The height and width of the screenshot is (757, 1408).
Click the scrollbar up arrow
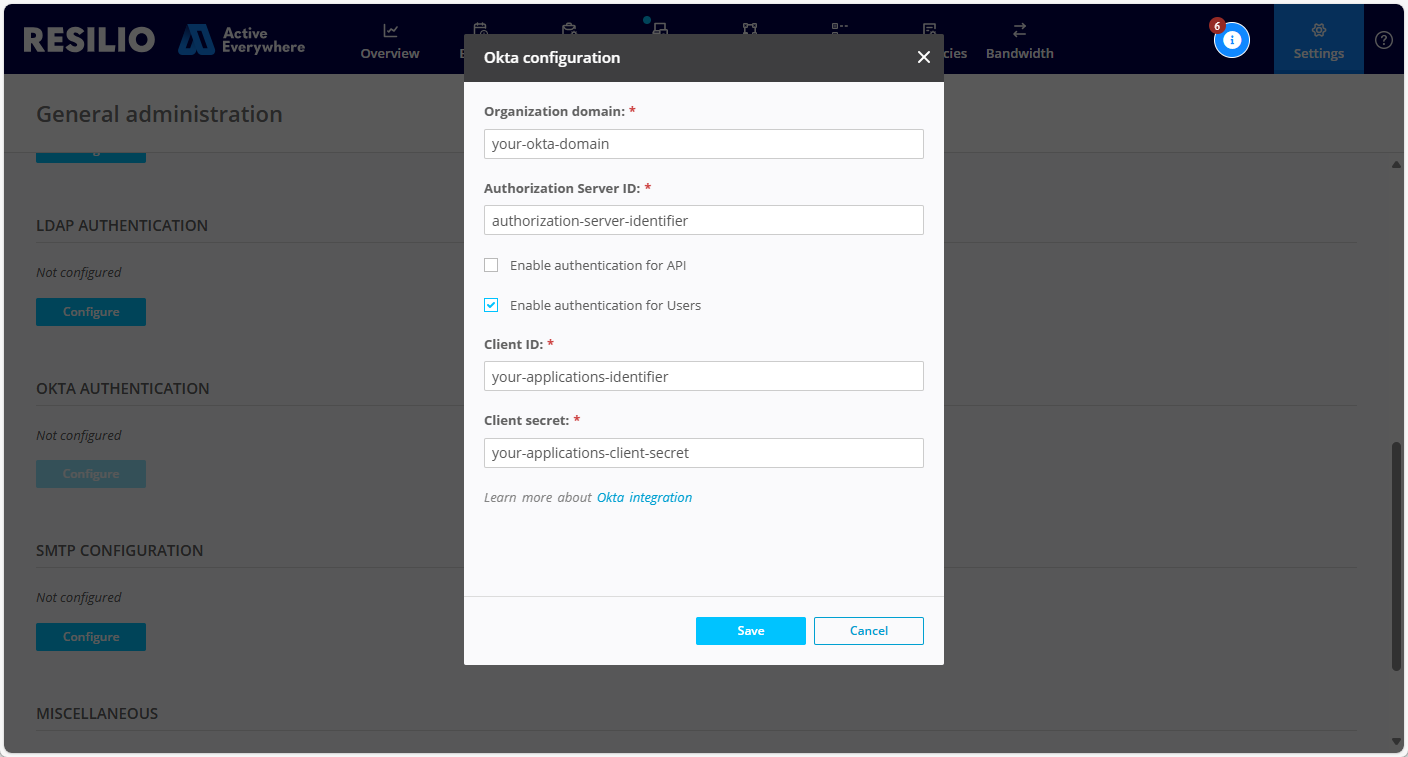pyautogui.click(x=1397, y=165)
